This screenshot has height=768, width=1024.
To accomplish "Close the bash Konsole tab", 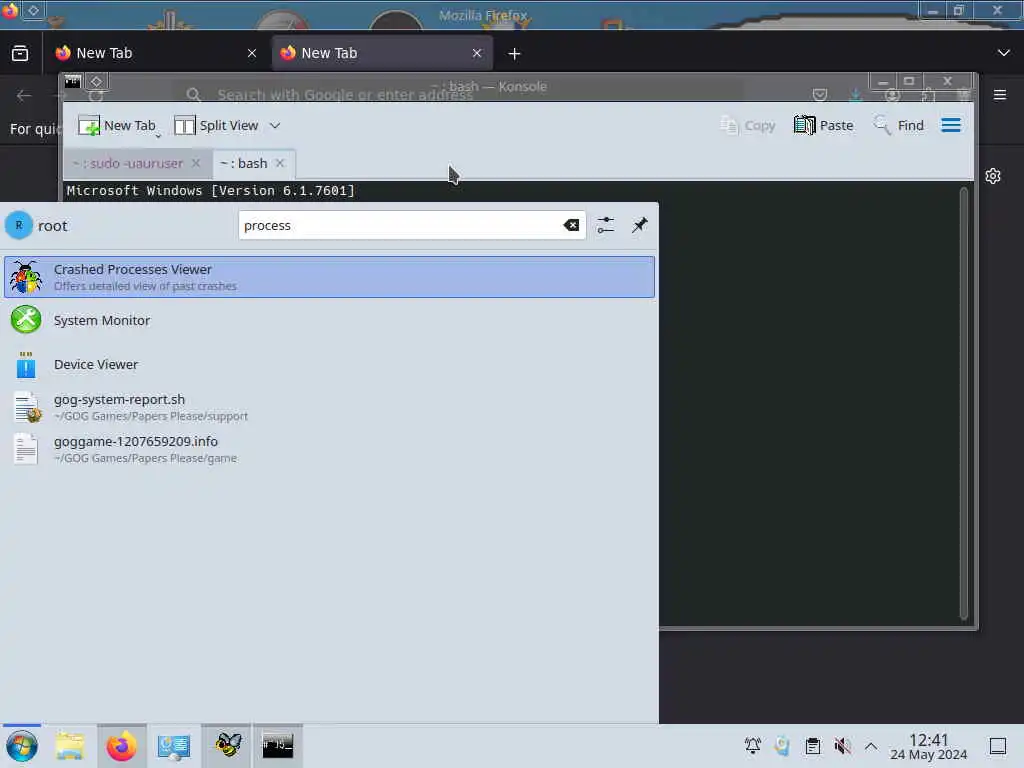I will (280, 163).
